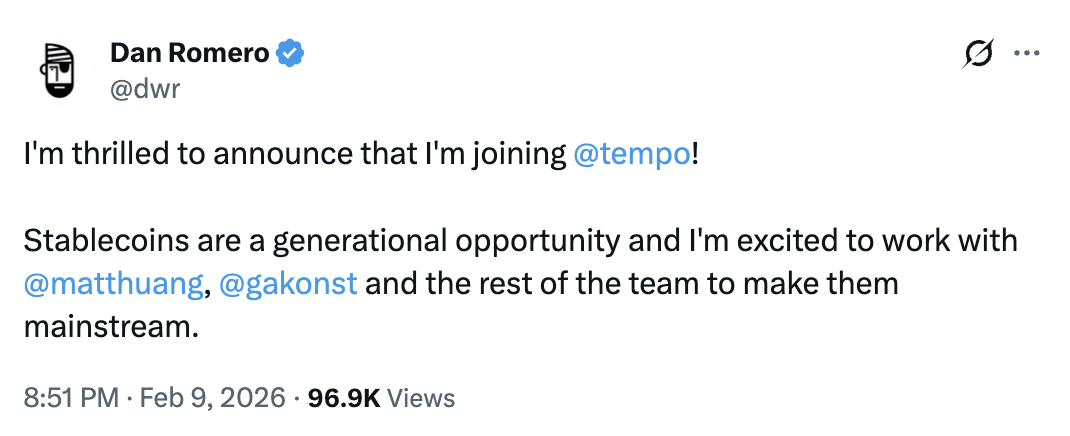Image resolution: width=1070 pixels, height=436 pixels.
Task: Click the 96.9K view count
Action: click(343, 398)
